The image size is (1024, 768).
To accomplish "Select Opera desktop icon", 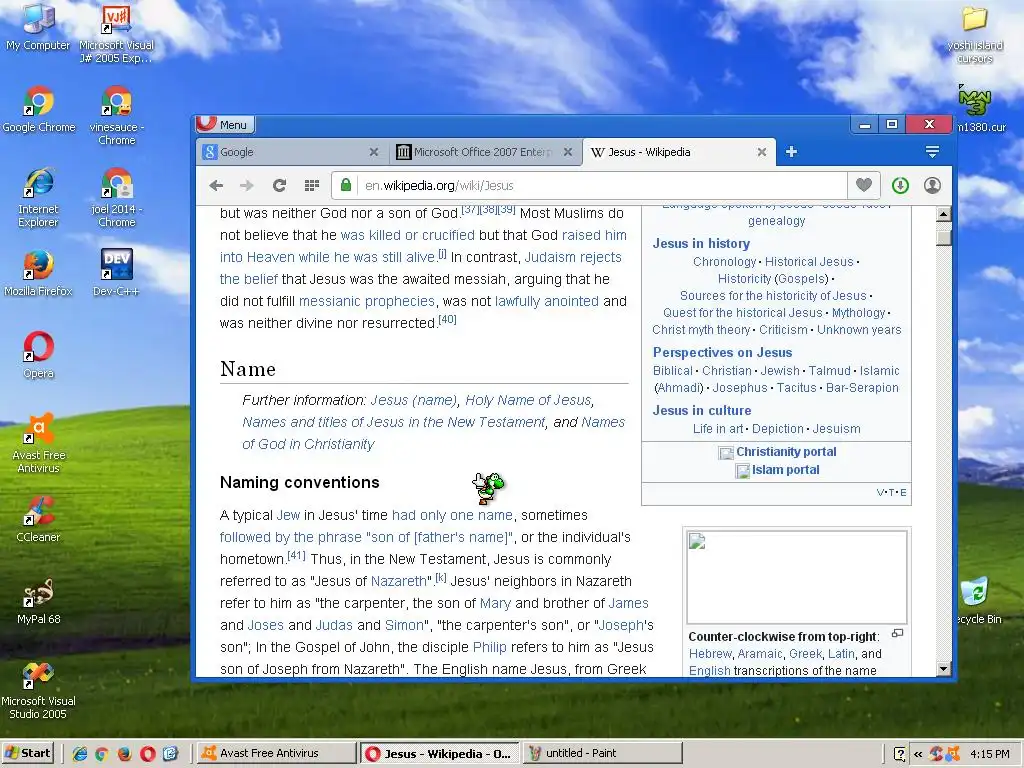I will click(x=38, y=355).
